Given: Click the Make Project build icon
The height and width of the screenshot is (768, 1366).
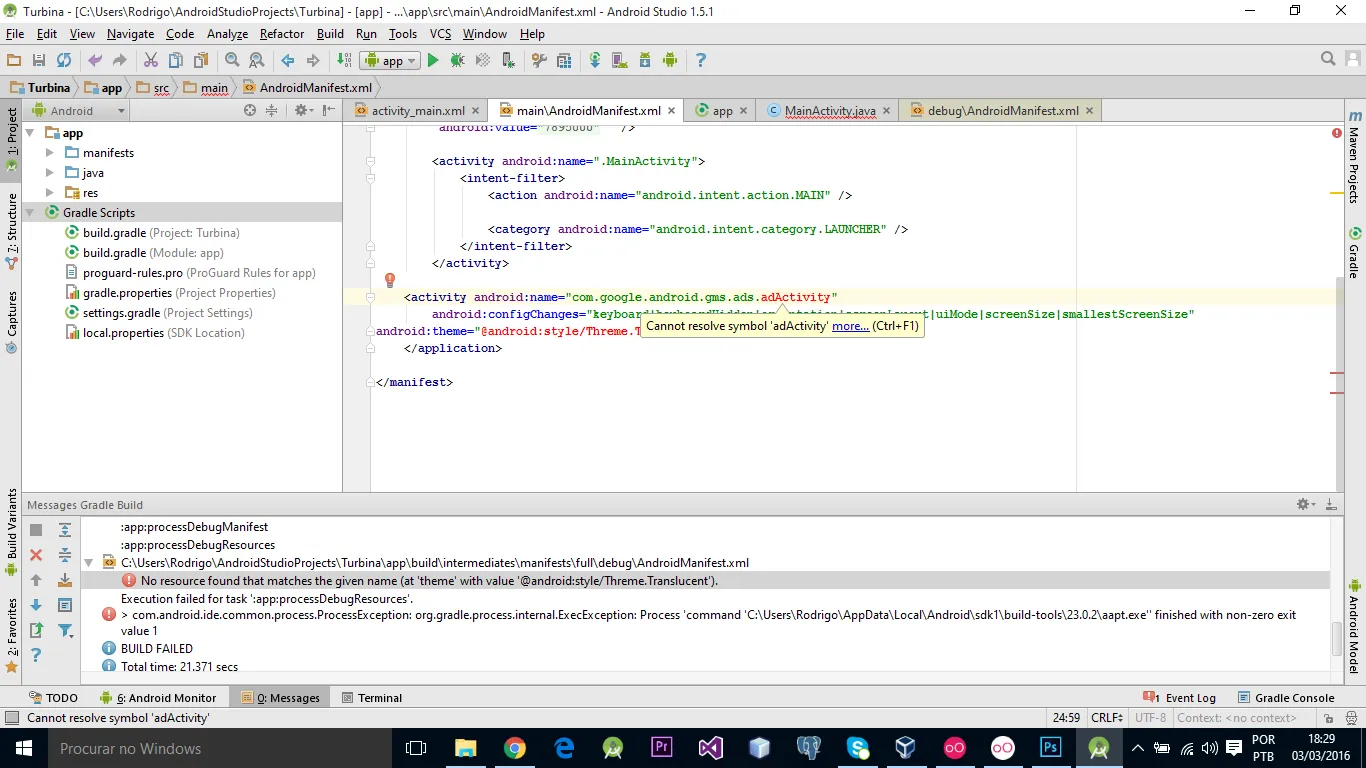Looking at the screenshot, I should 343,61.
